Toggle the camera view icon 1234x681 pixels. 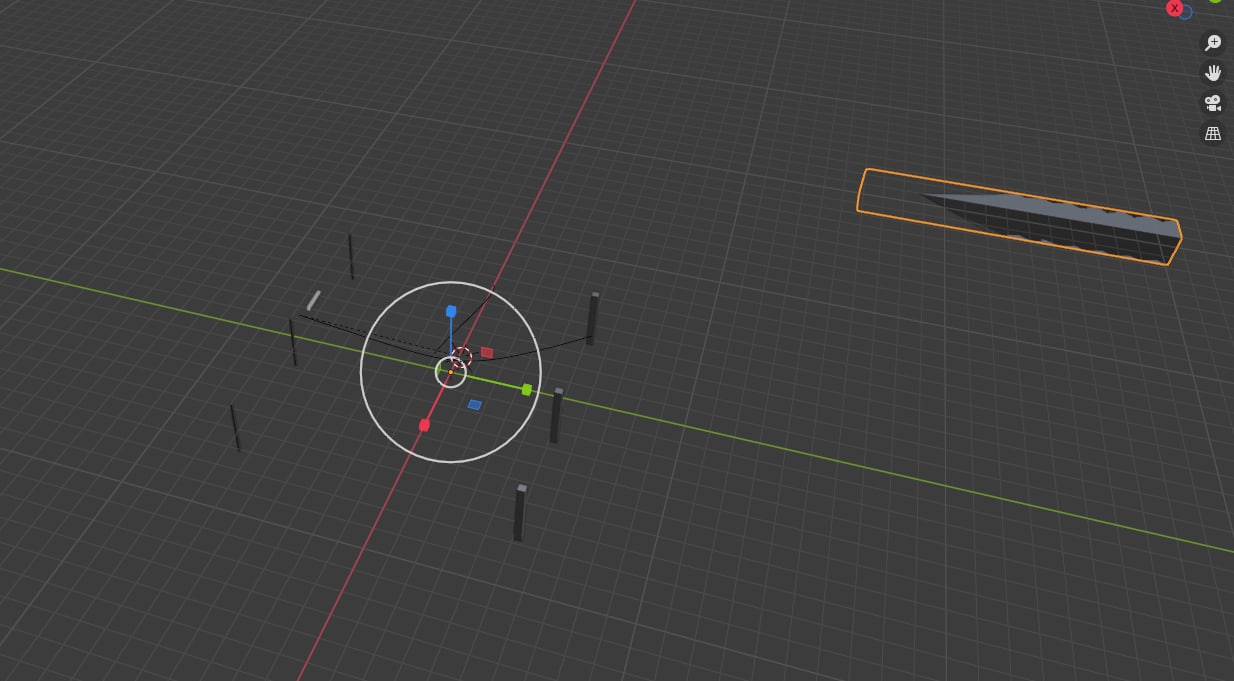click(x=1213, y=103)
